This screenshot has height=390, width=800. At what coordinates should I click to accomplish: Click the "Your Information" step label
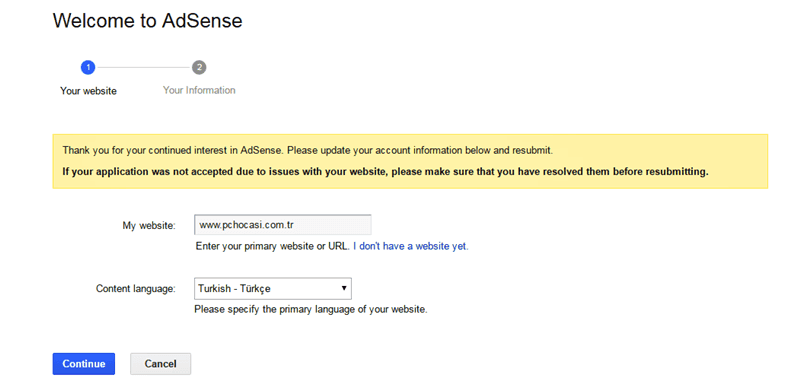199,90
